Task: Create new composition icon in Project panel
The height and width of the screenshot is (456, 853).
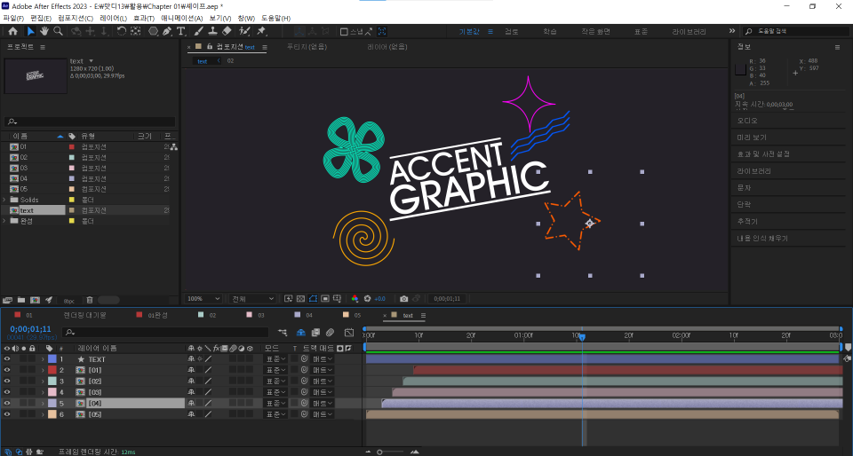Action: coord(35,300)
